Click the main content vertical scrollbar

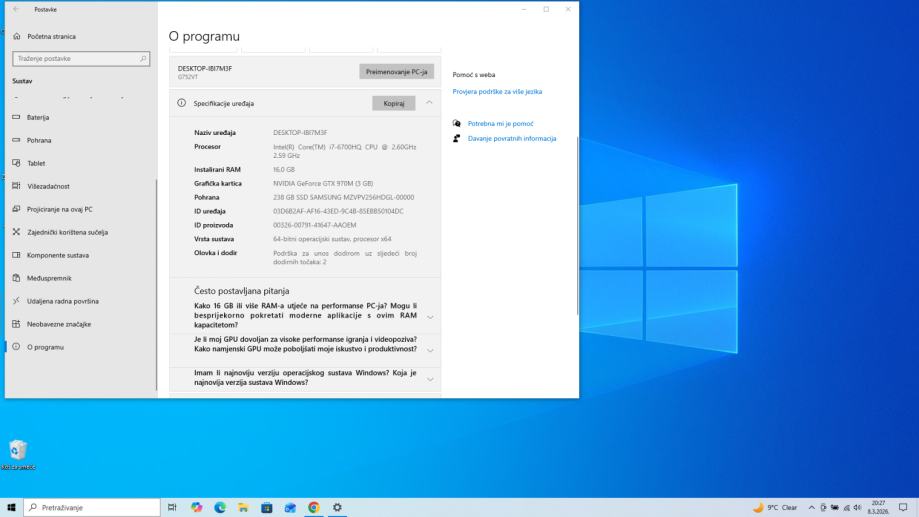577,226
